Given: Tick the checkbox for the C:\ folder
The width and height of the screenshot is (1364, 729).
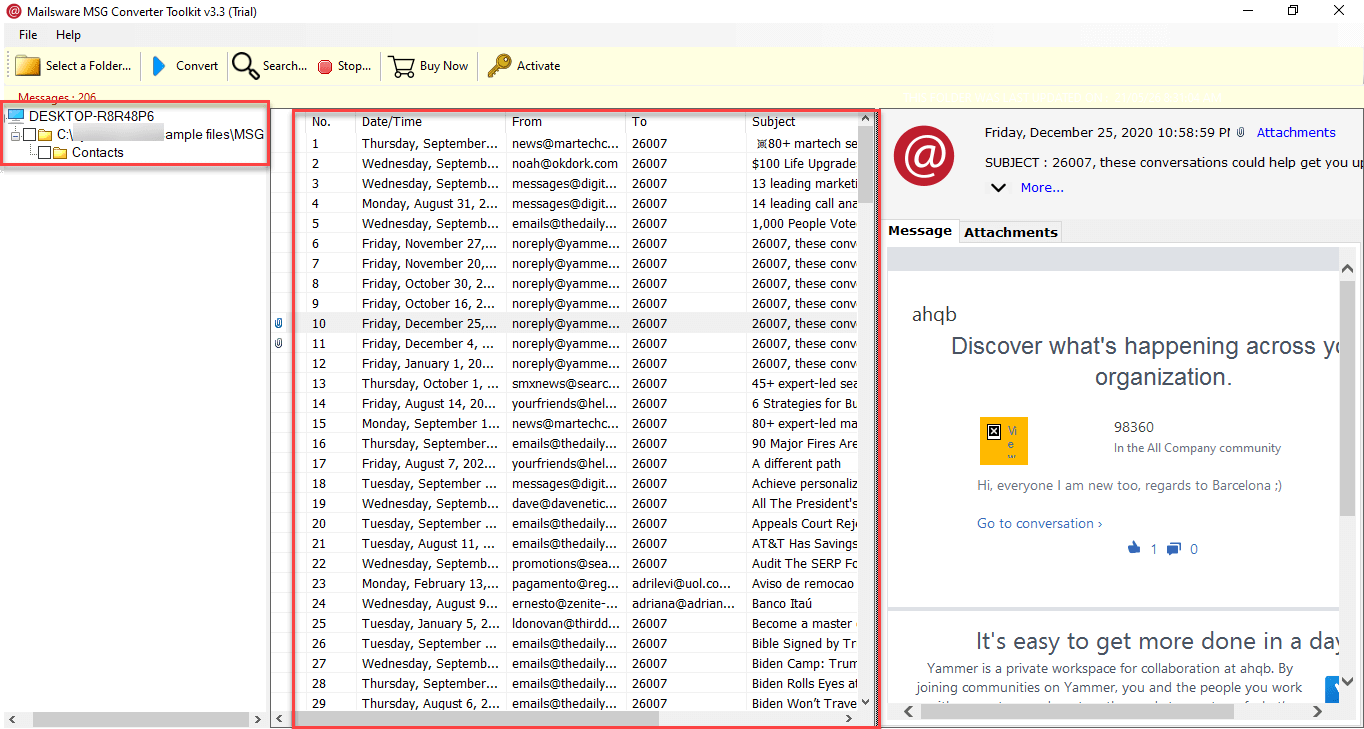Looking at the screenshot, I should [x=29, y=134].
